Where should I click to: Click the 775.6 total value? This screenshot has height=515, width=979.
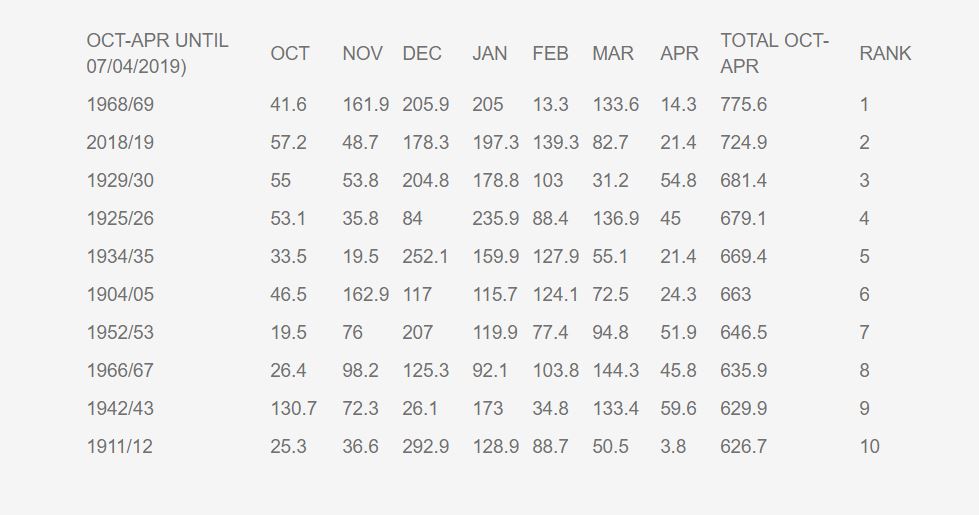tap(743, 105)
